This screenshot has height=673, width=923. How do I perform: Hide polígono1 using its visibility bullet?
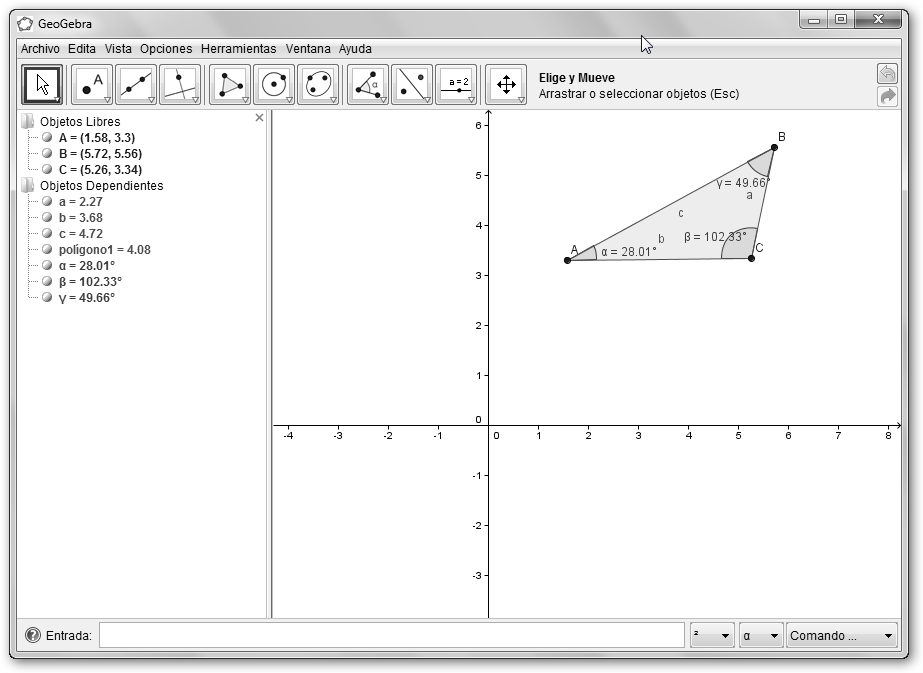coord(47,250)
